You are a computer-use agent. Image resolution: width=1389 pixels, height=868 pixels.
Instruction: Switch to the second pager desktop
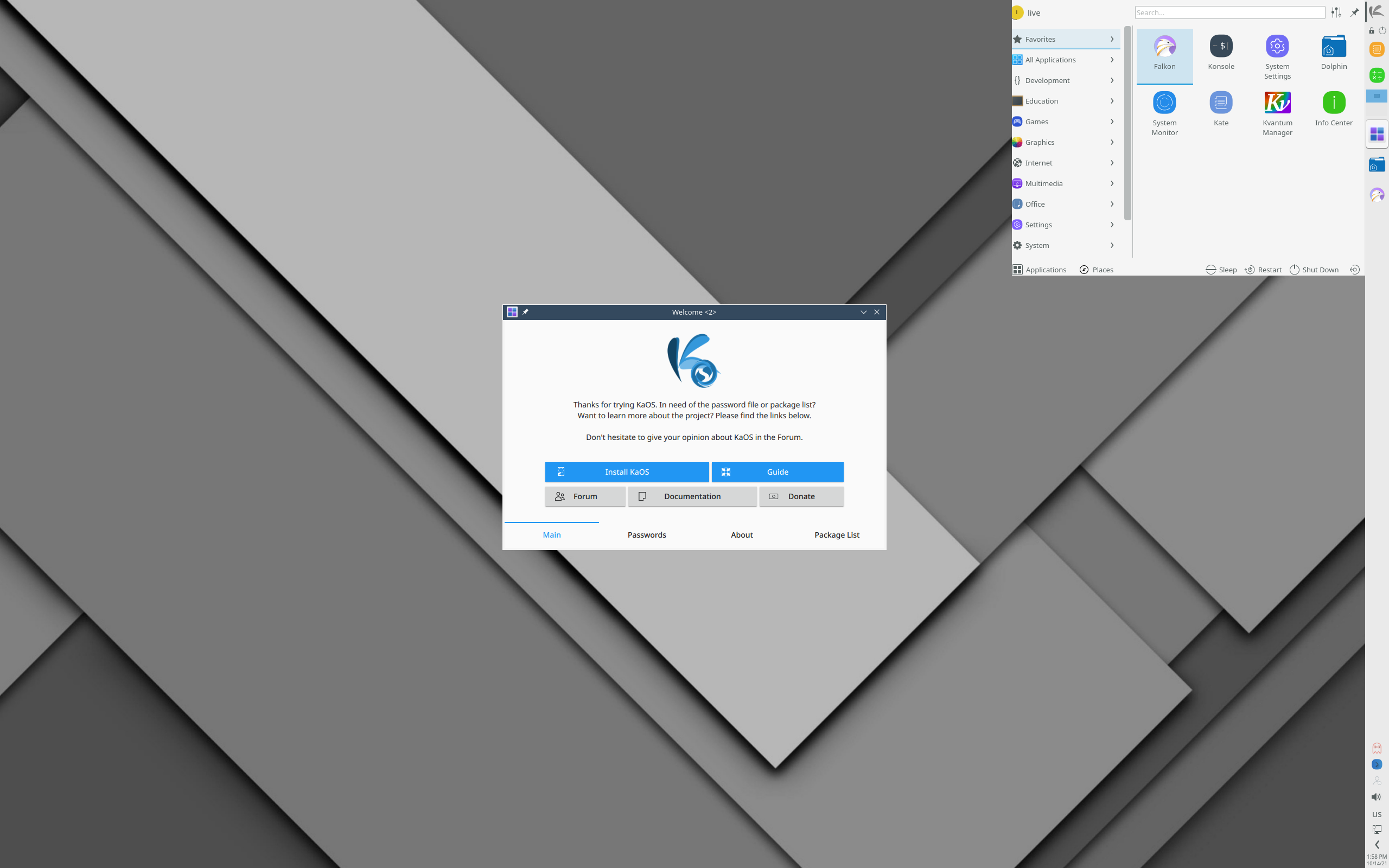coord(1377,110)
